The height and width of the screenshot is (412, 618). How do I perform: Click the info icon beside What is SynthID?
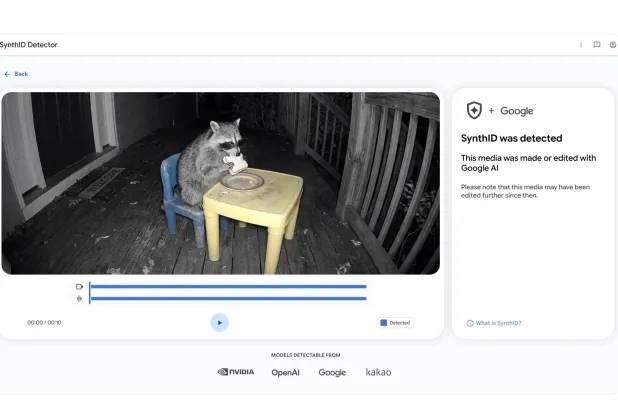(470, 323)
